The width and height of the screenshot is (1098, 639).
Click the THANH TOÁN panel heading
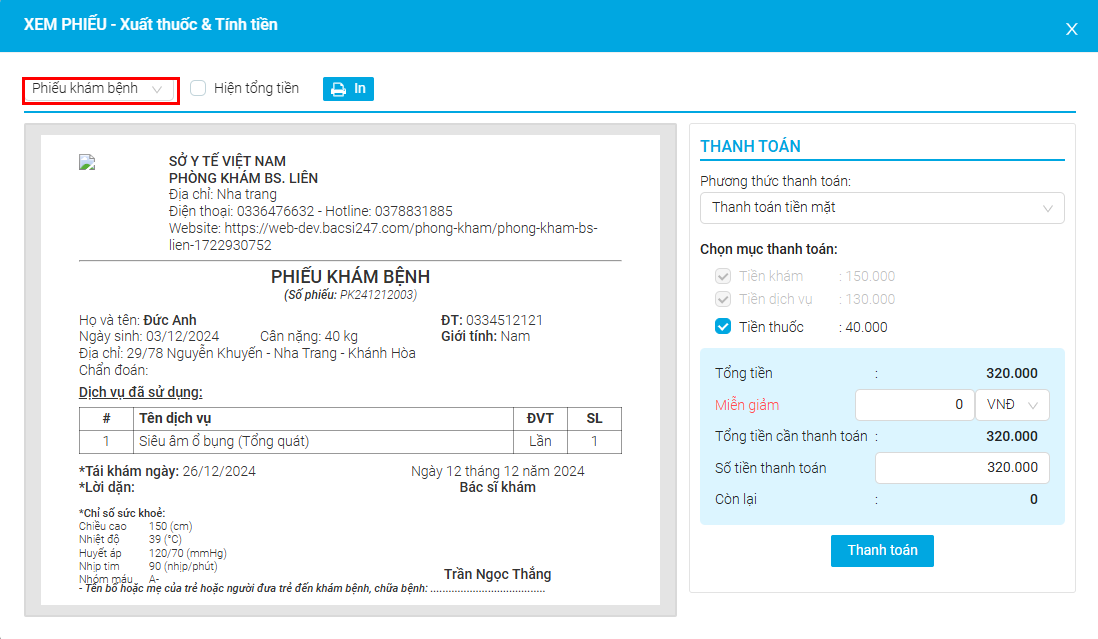750,146
